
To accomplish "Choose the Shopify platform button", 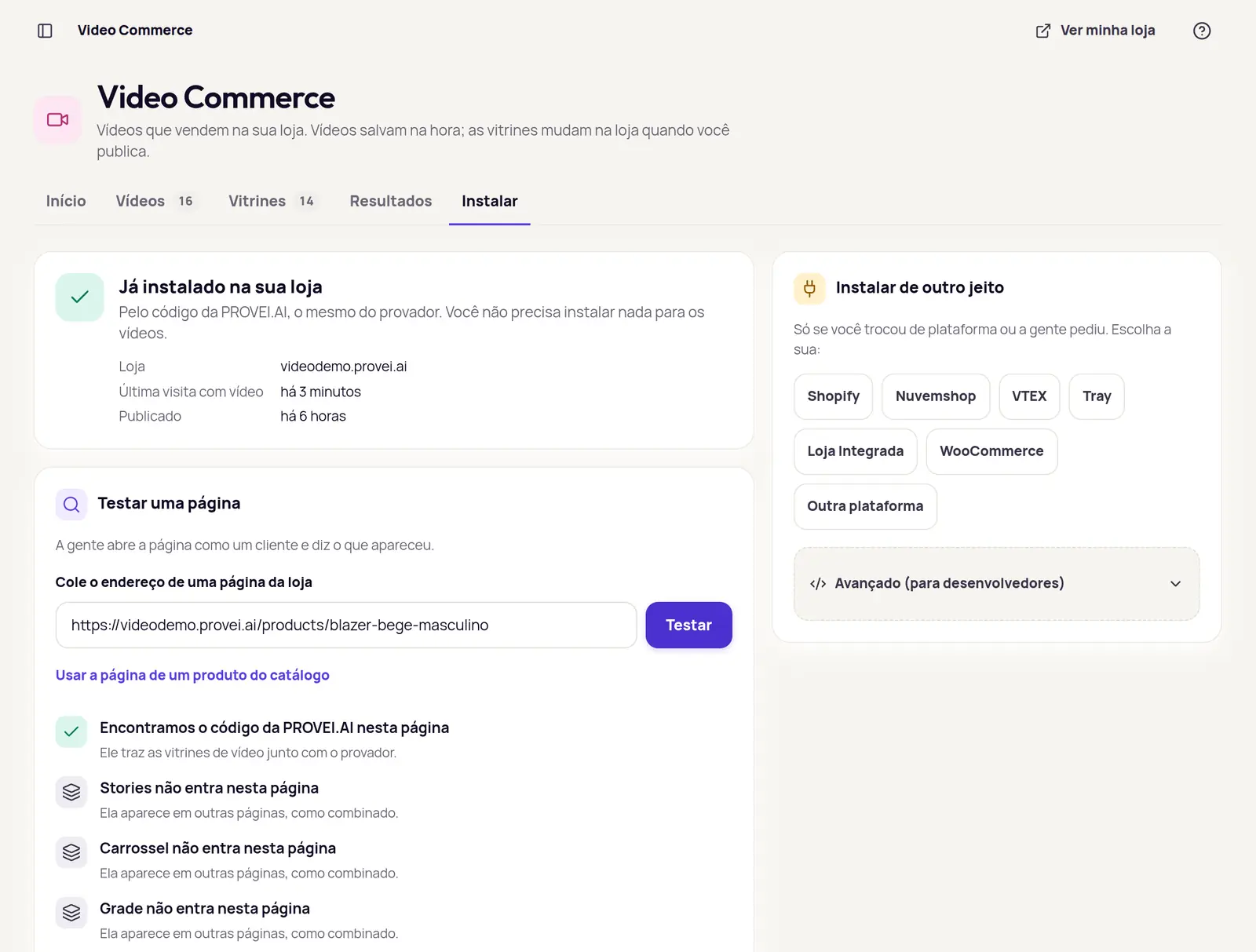I will [x=833, y=396].
